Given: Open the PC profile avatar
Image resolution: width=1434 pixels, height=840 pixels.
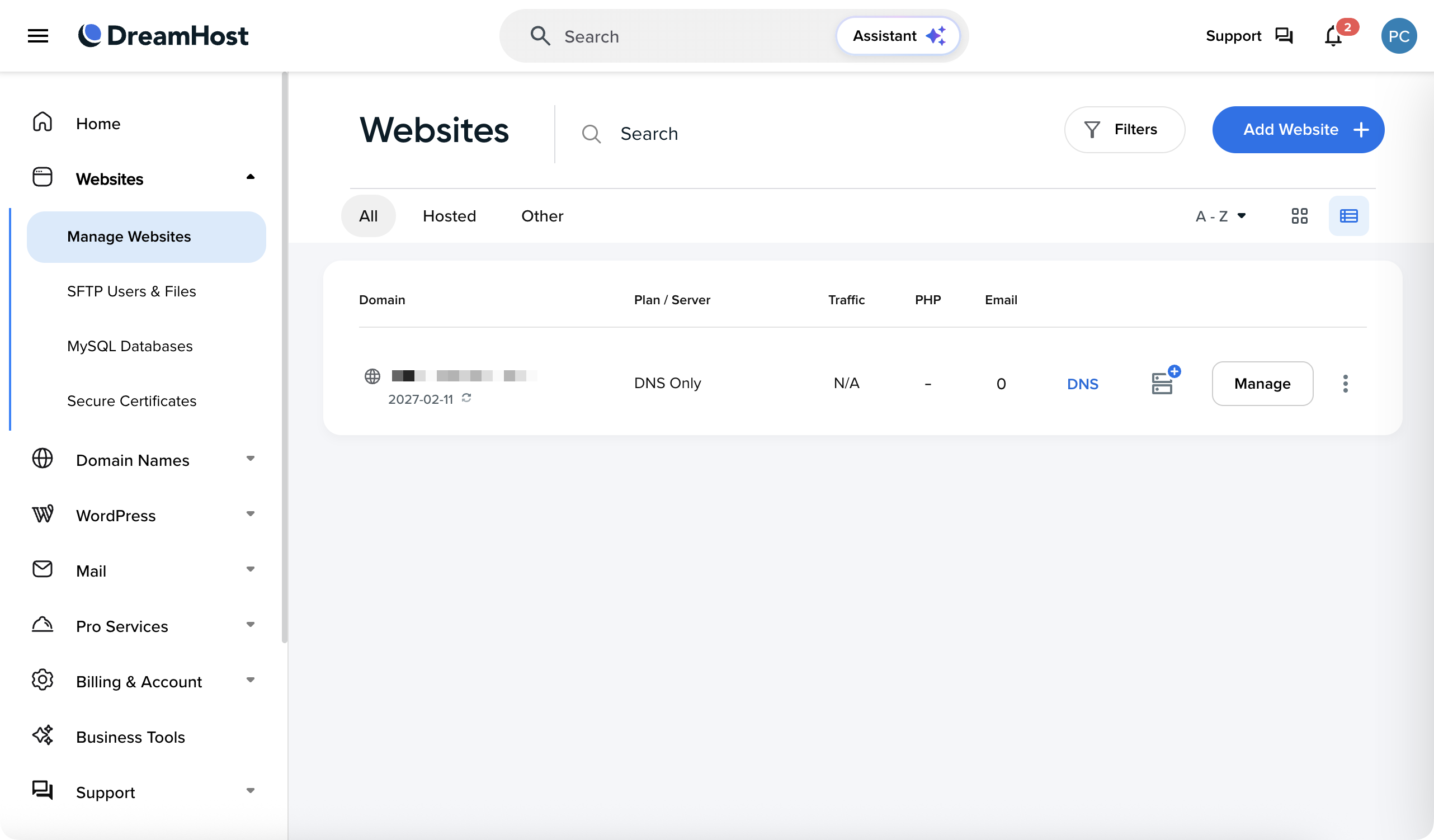Looking at the screenshot, I should point(1398,36).
